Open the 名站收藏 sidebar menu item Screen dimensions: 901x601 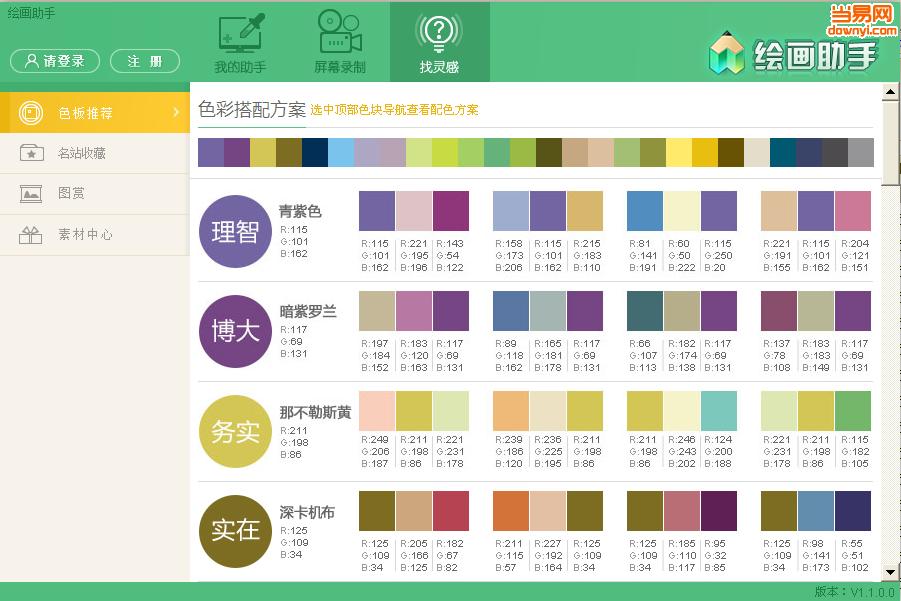82,153
